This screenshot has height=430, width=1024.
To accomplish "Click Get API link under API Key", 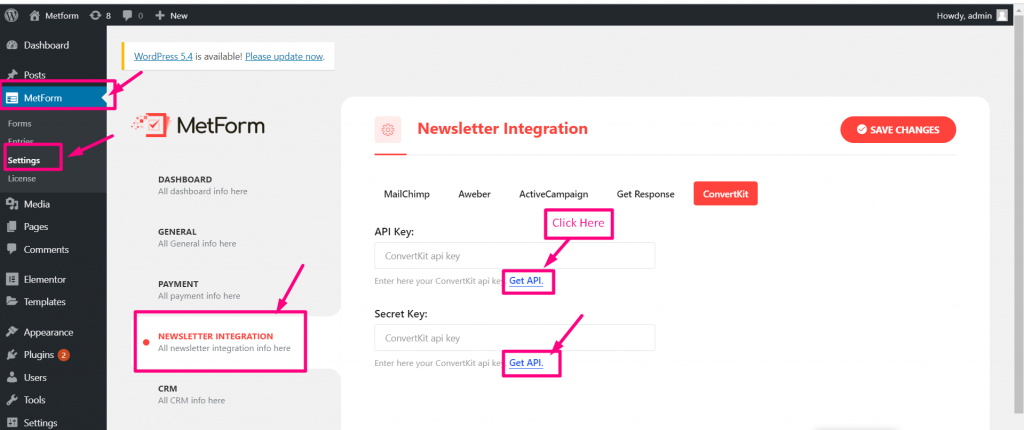I will pos(526,280).
